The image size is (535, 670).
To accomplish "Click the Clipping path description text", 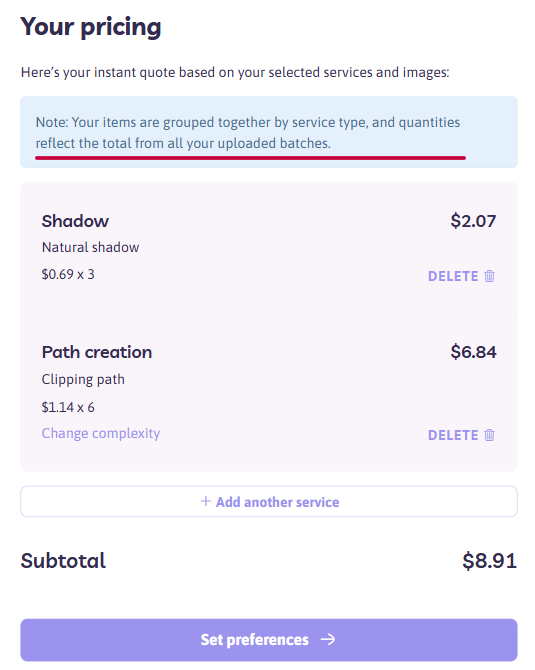I will (x=83, y=379).
